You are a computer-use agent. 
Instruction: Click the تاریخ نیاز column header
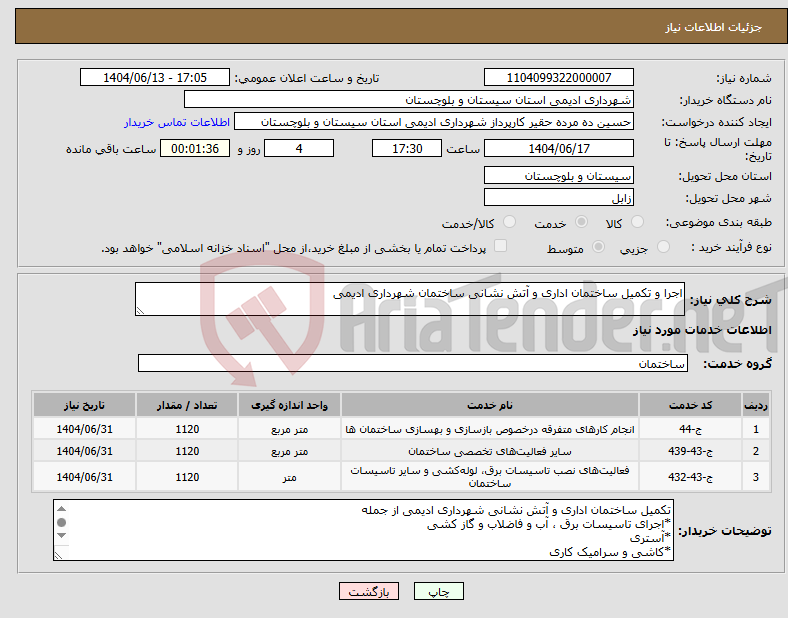point(84,405)
